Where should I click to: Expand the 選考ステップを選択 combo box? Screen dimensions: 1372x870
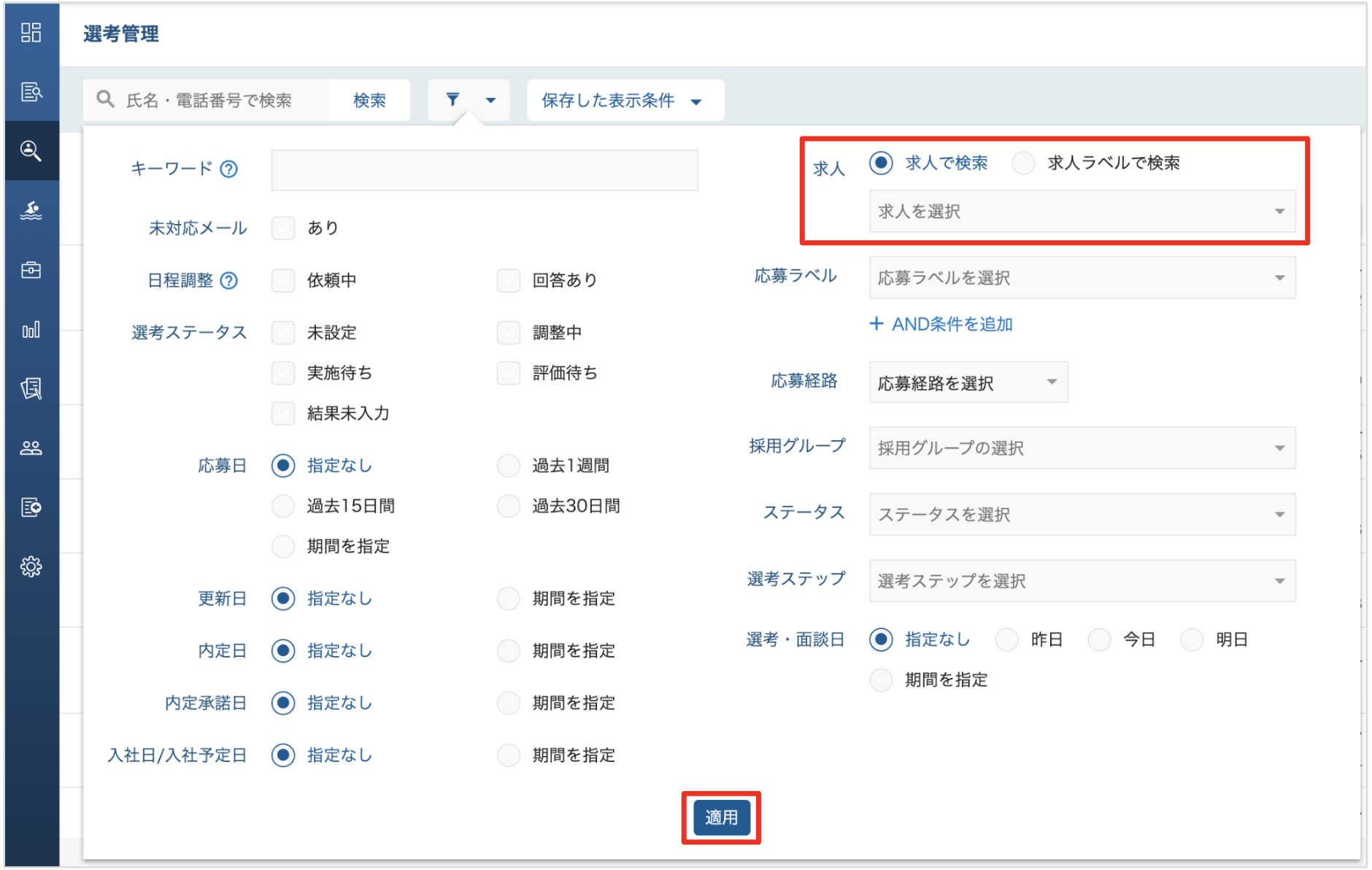point(1082,581)
